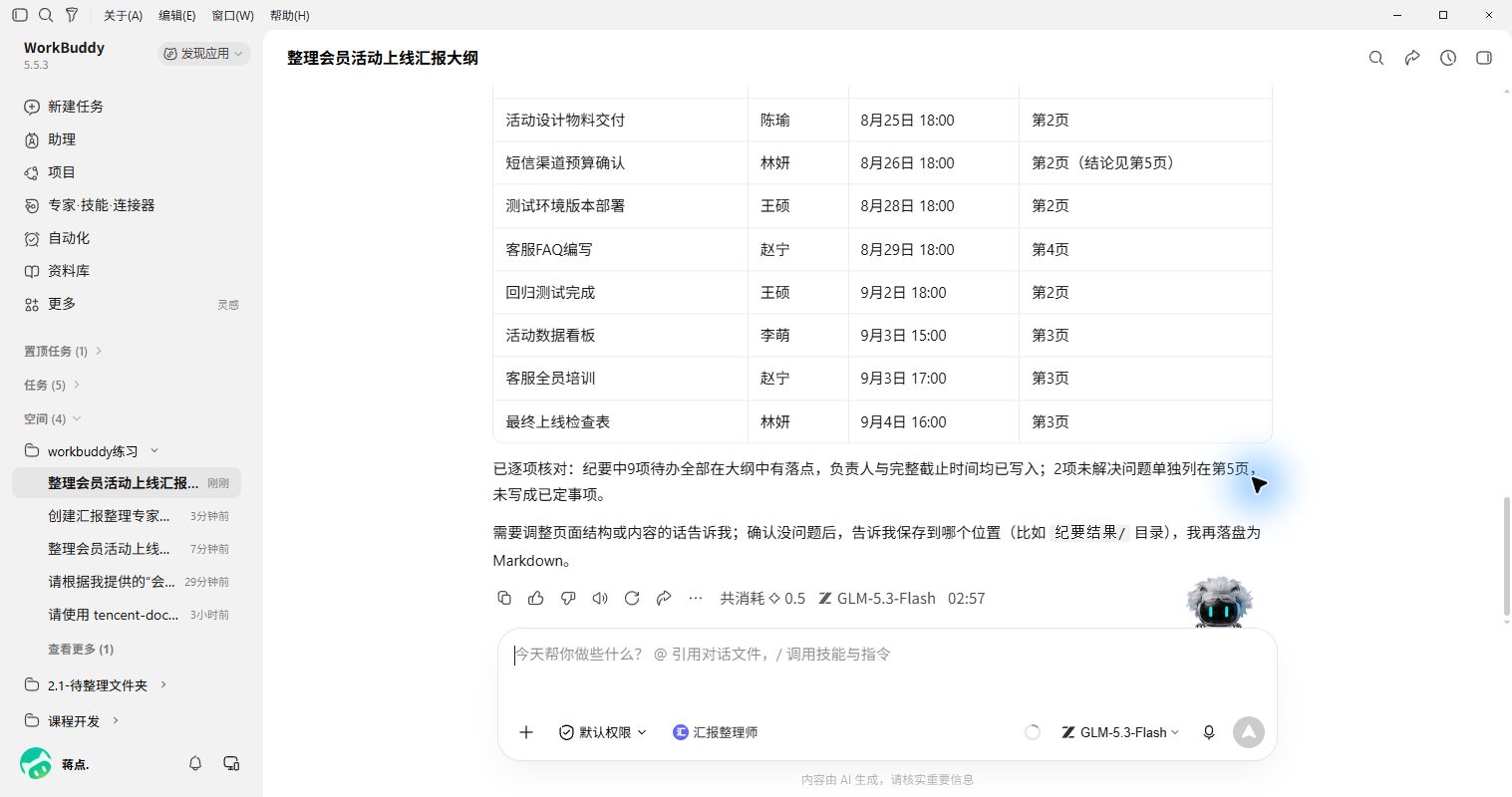Toggle the left sidebar panel icon
The image size is (1512, 797).
20,15
